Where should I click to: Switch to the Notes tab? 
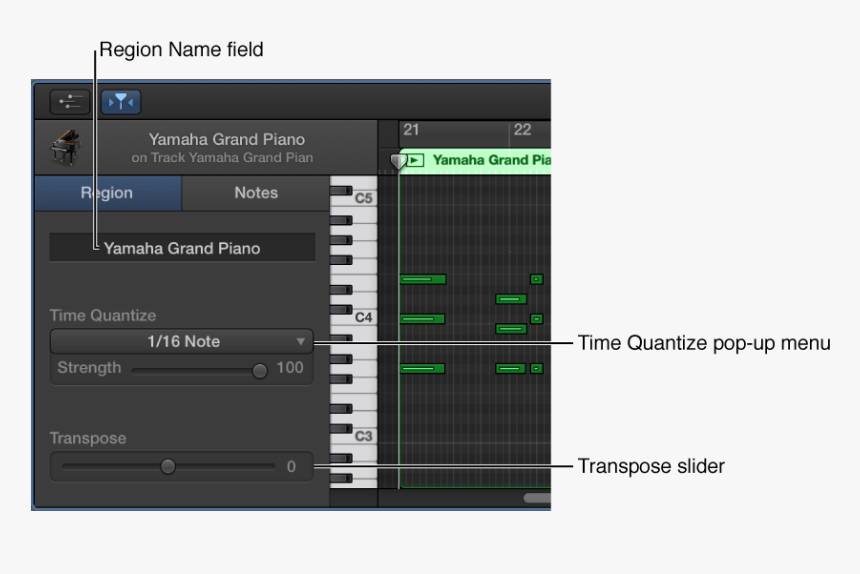[256, 193]
